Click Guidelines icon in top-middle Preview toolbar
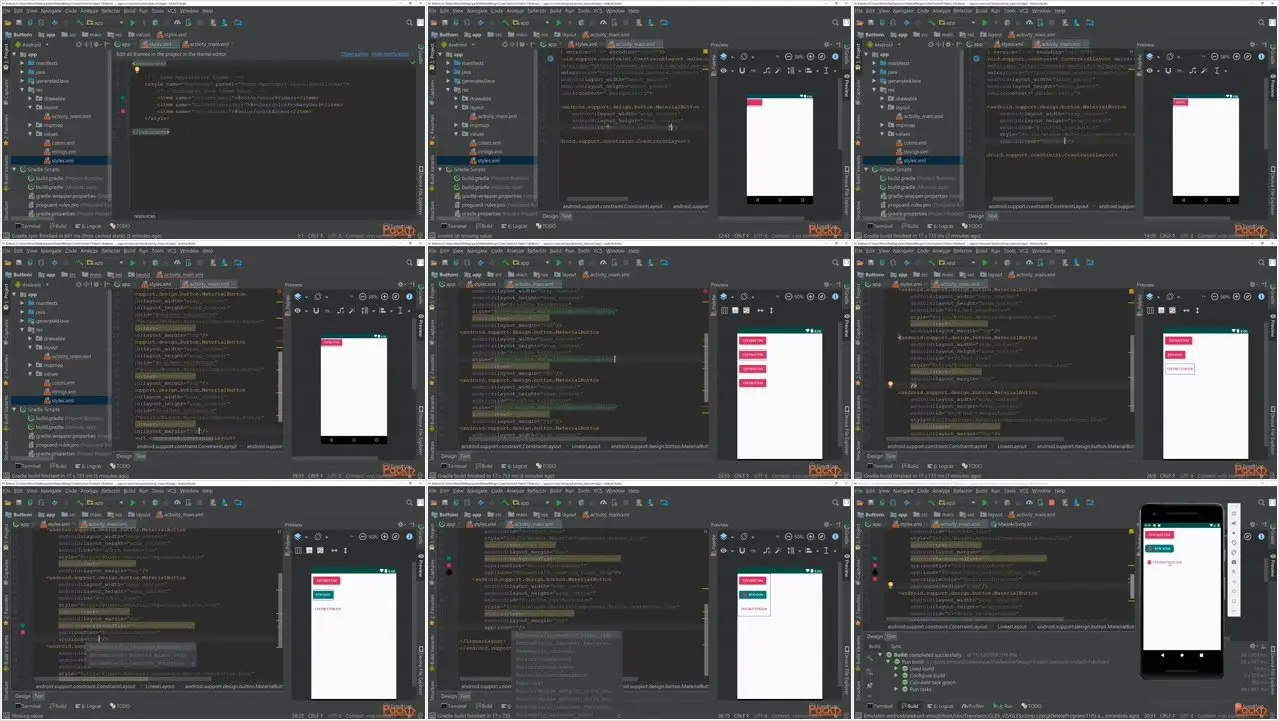Screen dimensions: 1279x721 pos(826,71)
